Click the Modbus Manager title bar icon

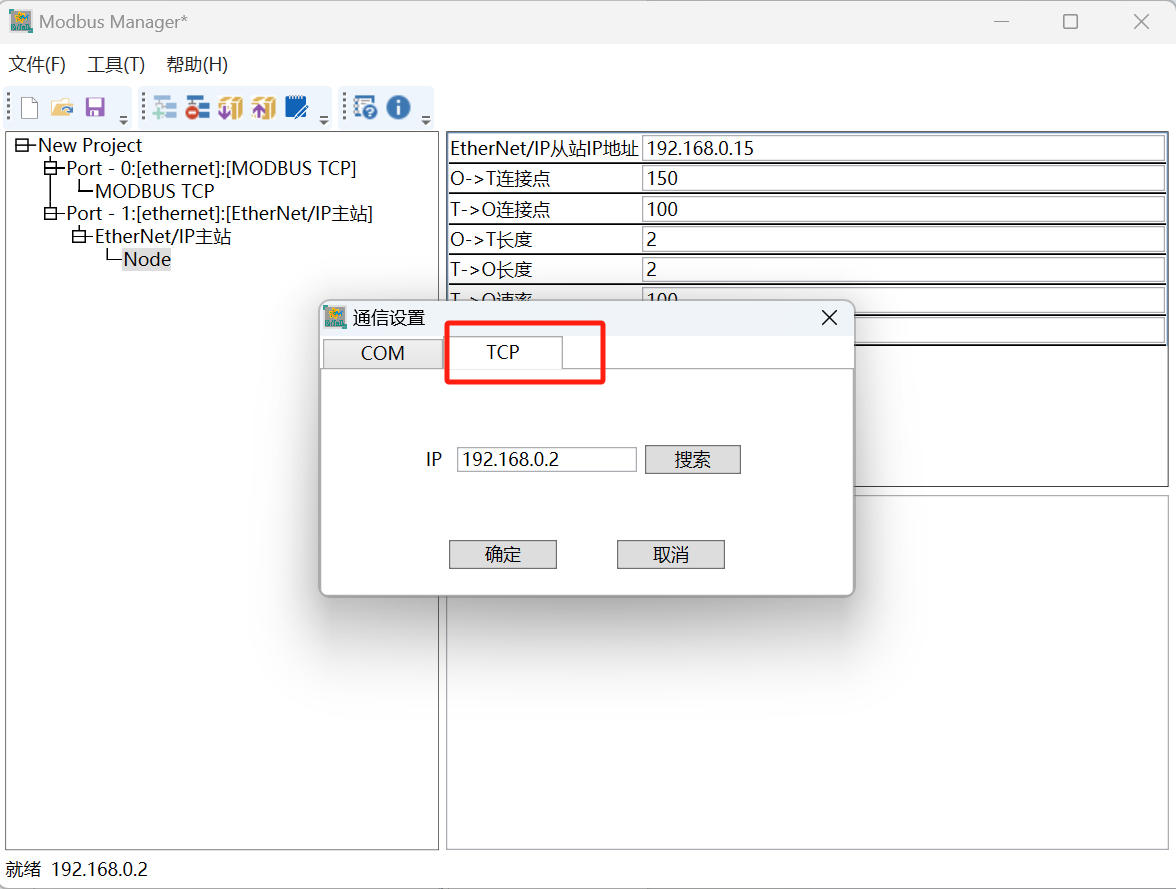(x=20, y=21)
